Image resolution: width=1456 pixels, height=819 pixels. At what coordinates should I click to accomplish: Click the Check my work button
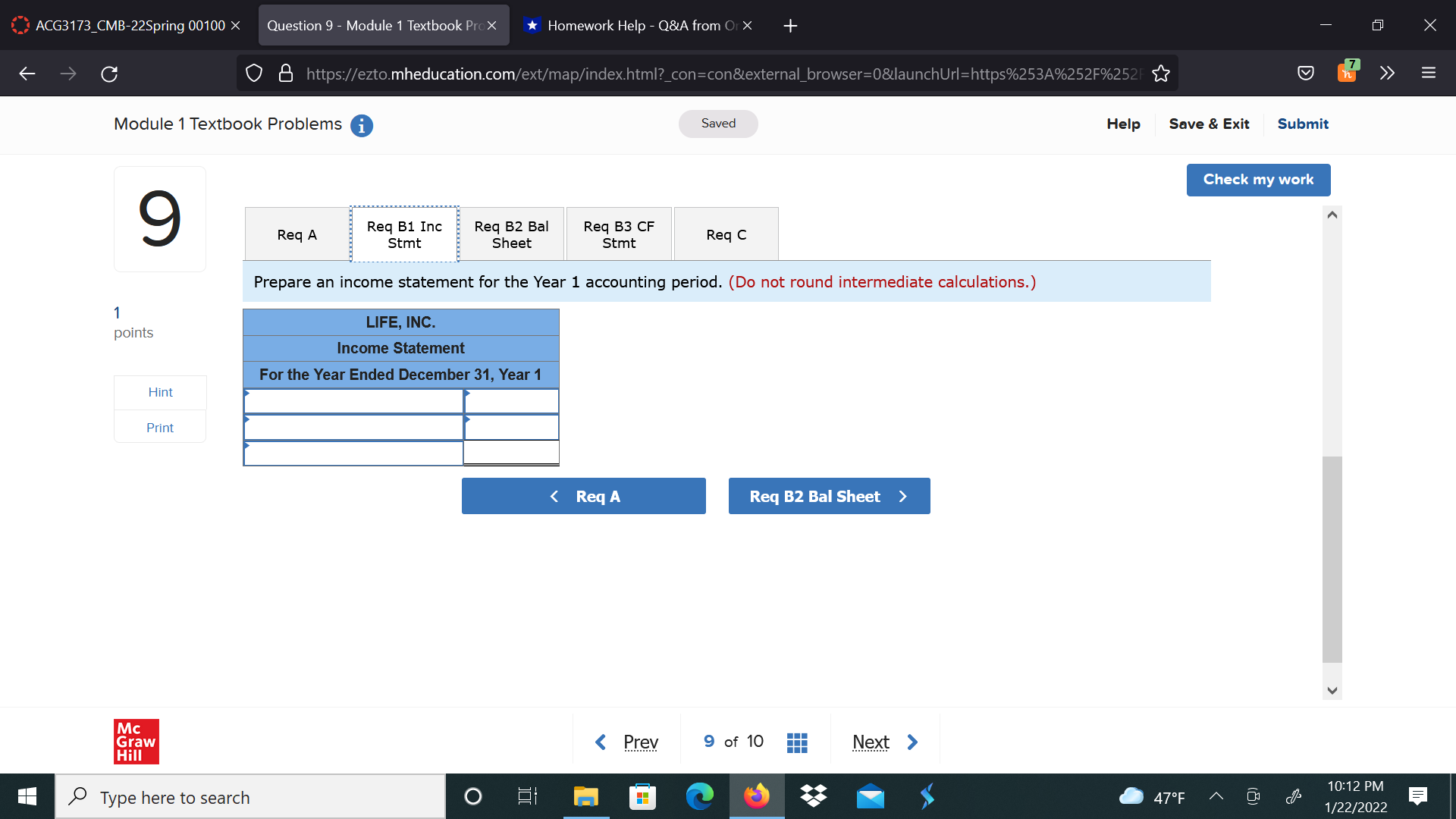(x=1257, y=180)
